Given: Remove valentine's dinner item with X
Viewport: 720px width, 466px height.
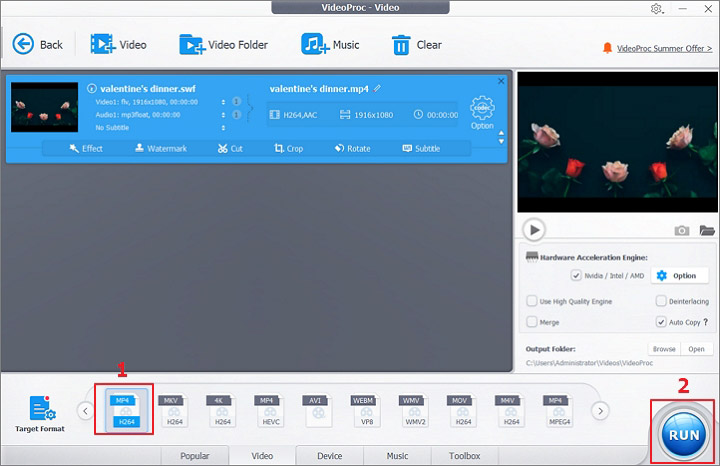Looking at the screenshot, I should (x=501, y=81).
